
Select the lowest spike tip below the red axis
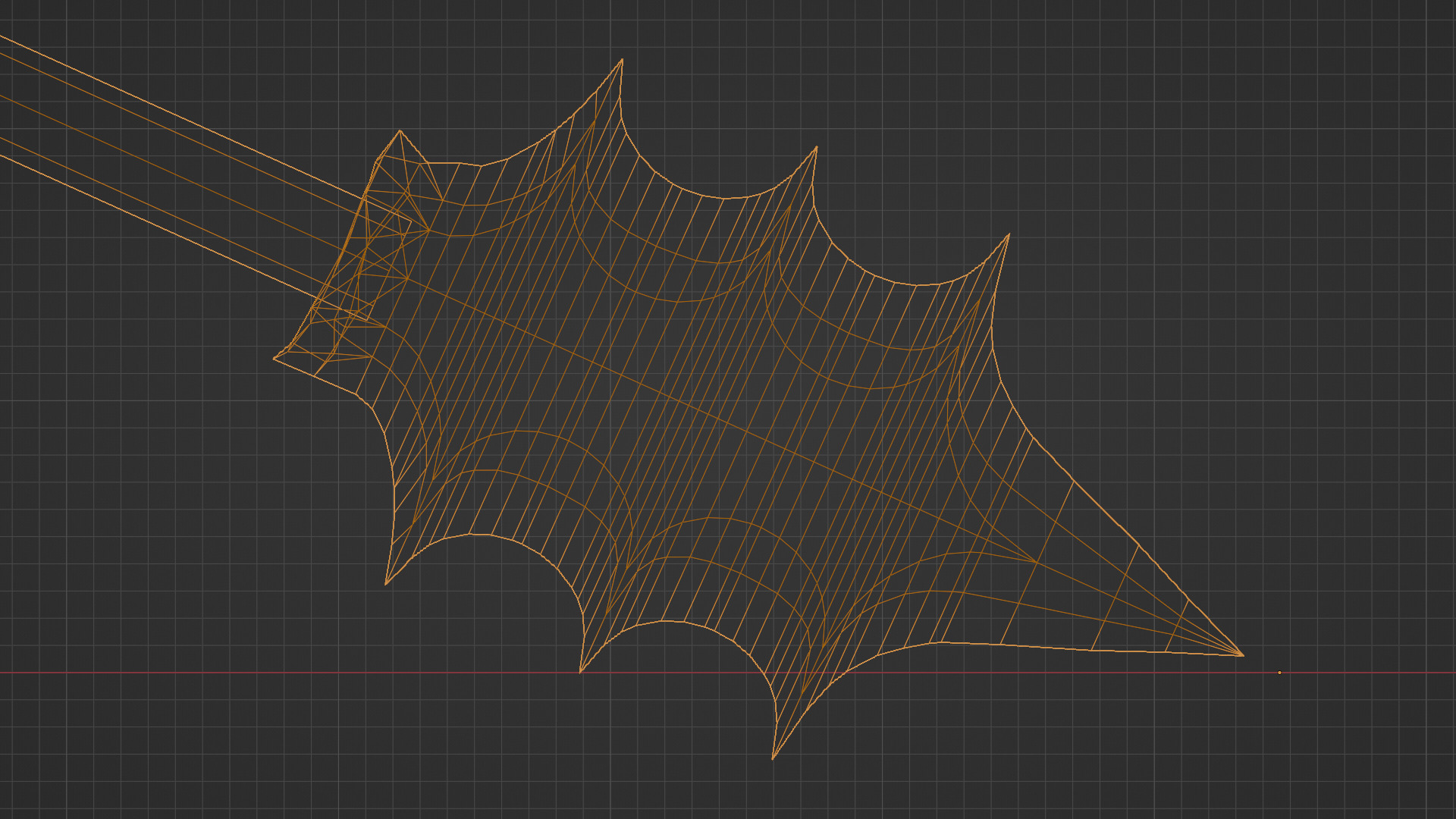773,758
